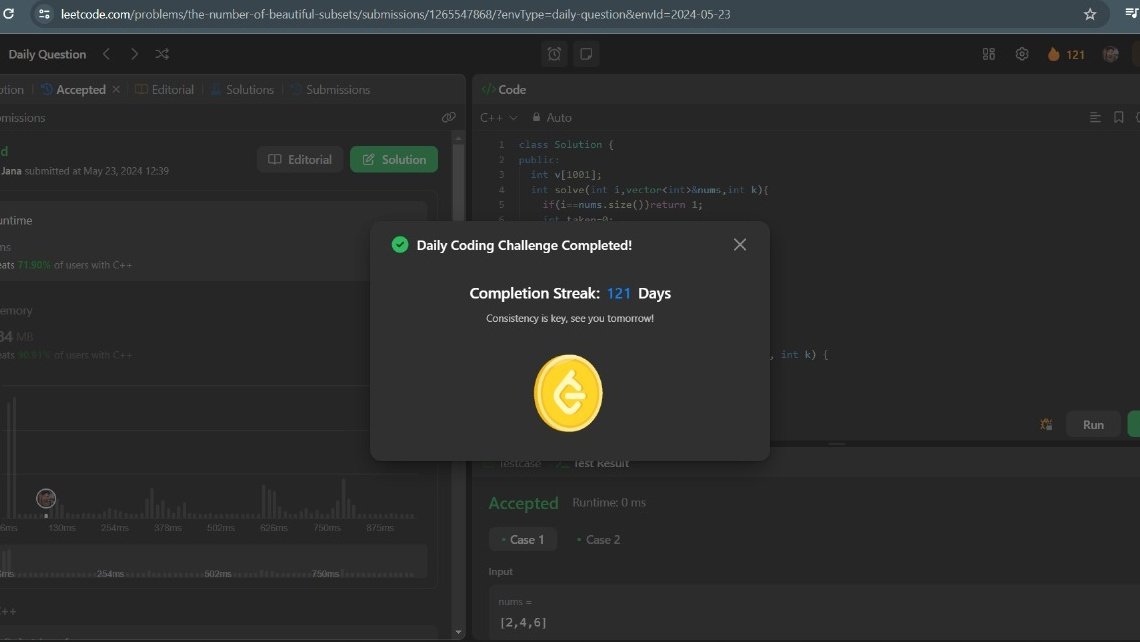This screenshot has width=1140, height=642.
Task: Open LeetCode settings via the gear icon
Action: tap(1022, 54)
